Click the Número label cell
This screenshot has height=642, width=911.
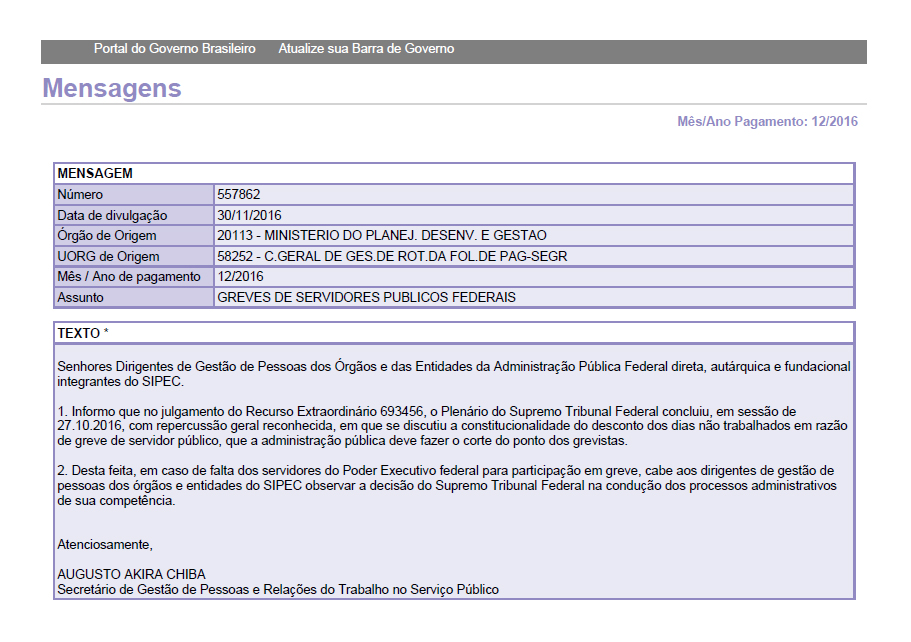tap(134, 195)
